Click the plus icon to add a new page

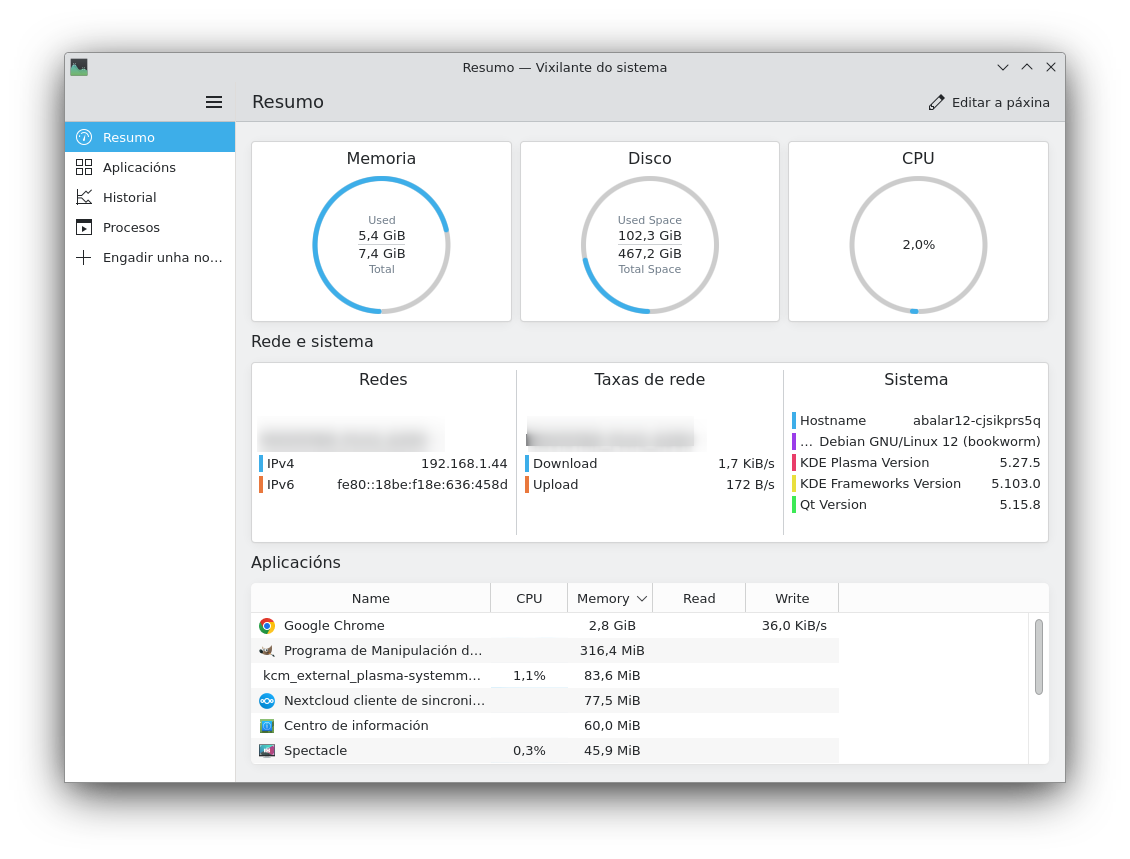pyautogui.click(x=84, y=257)
